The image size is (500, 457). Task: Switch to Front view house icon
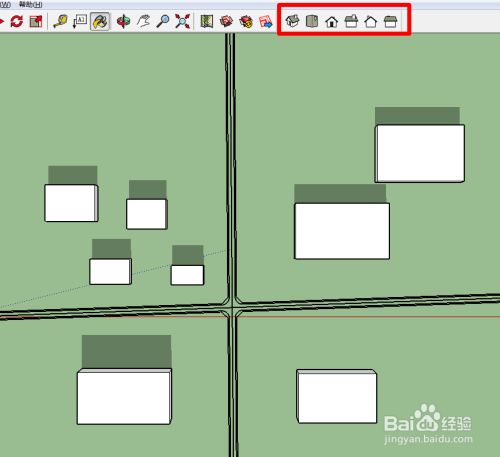(x=332, y=22)
